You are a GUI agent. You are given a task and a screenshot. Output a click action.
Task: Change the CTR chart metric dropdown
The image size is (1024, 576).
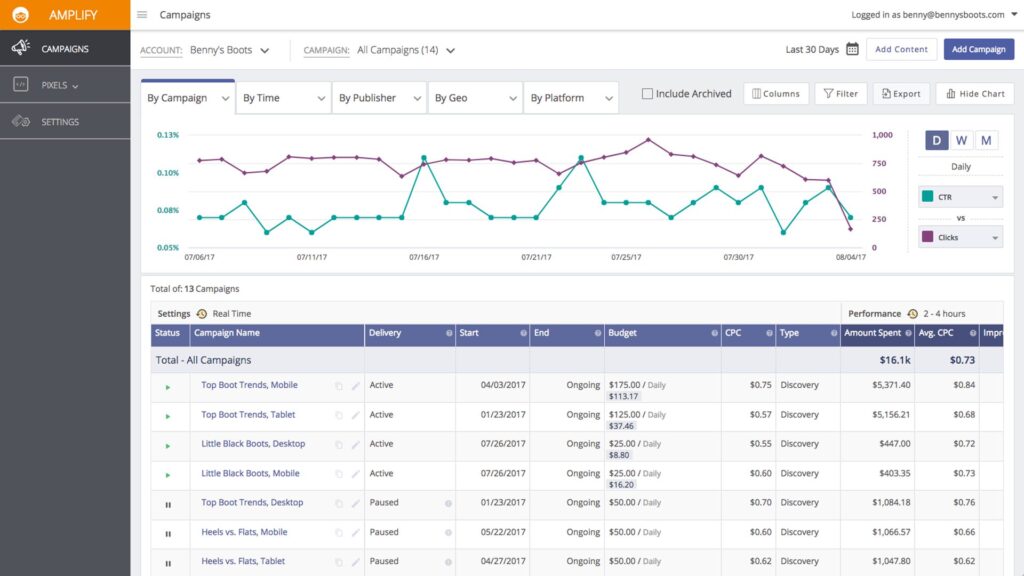point(993,197)
